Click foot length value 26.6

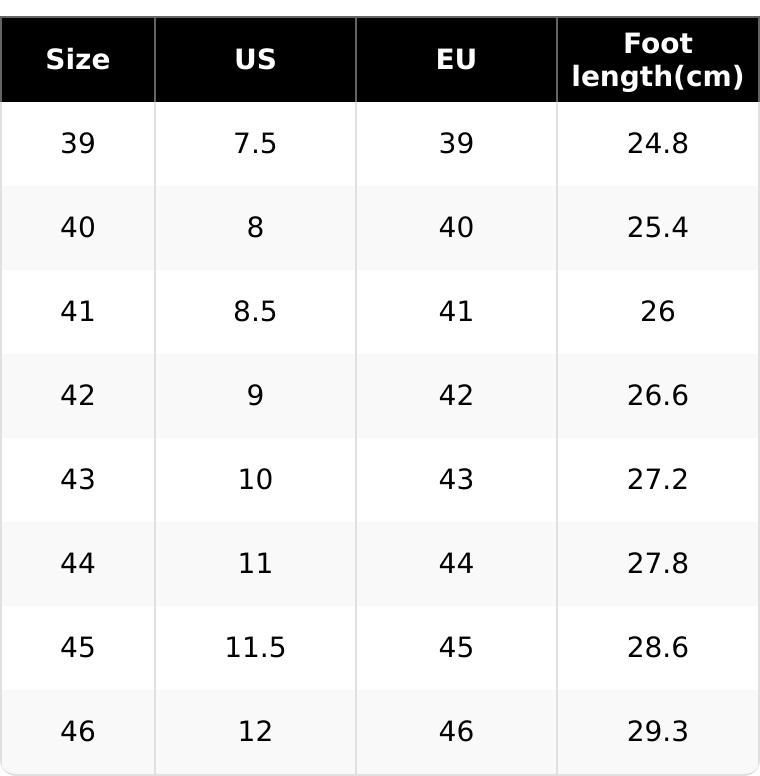tap(657, 396)
